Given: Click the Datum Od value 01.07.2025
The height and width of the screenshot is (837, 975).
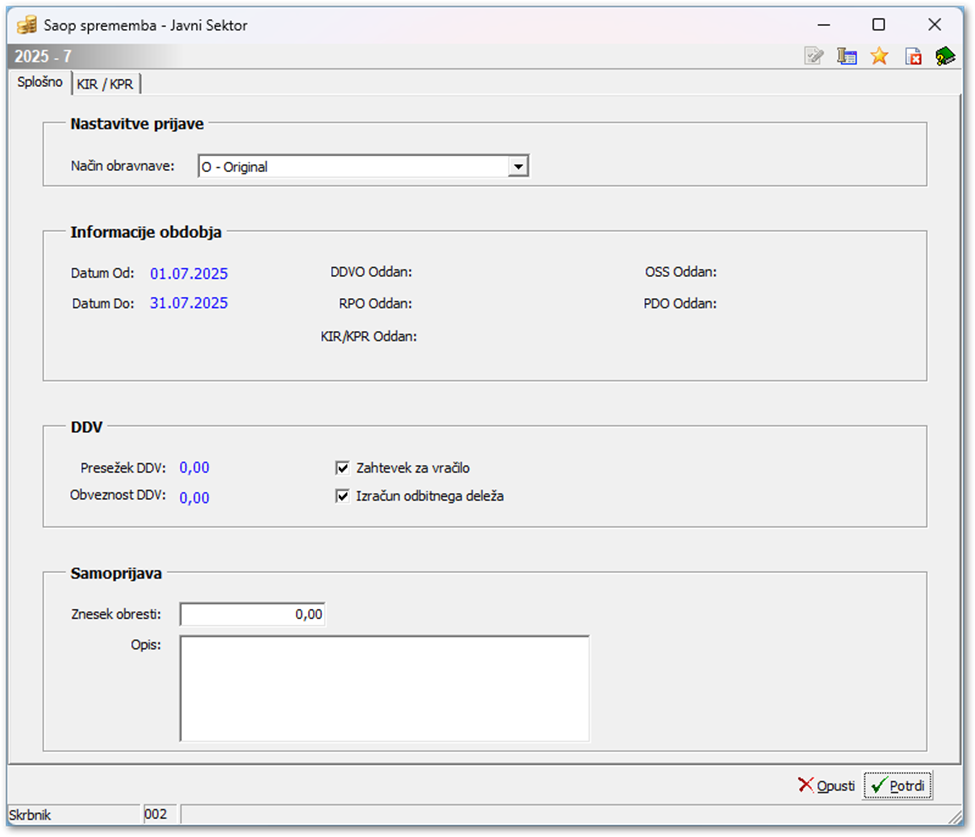Looking at the screenshot, I should pos(189,274).
